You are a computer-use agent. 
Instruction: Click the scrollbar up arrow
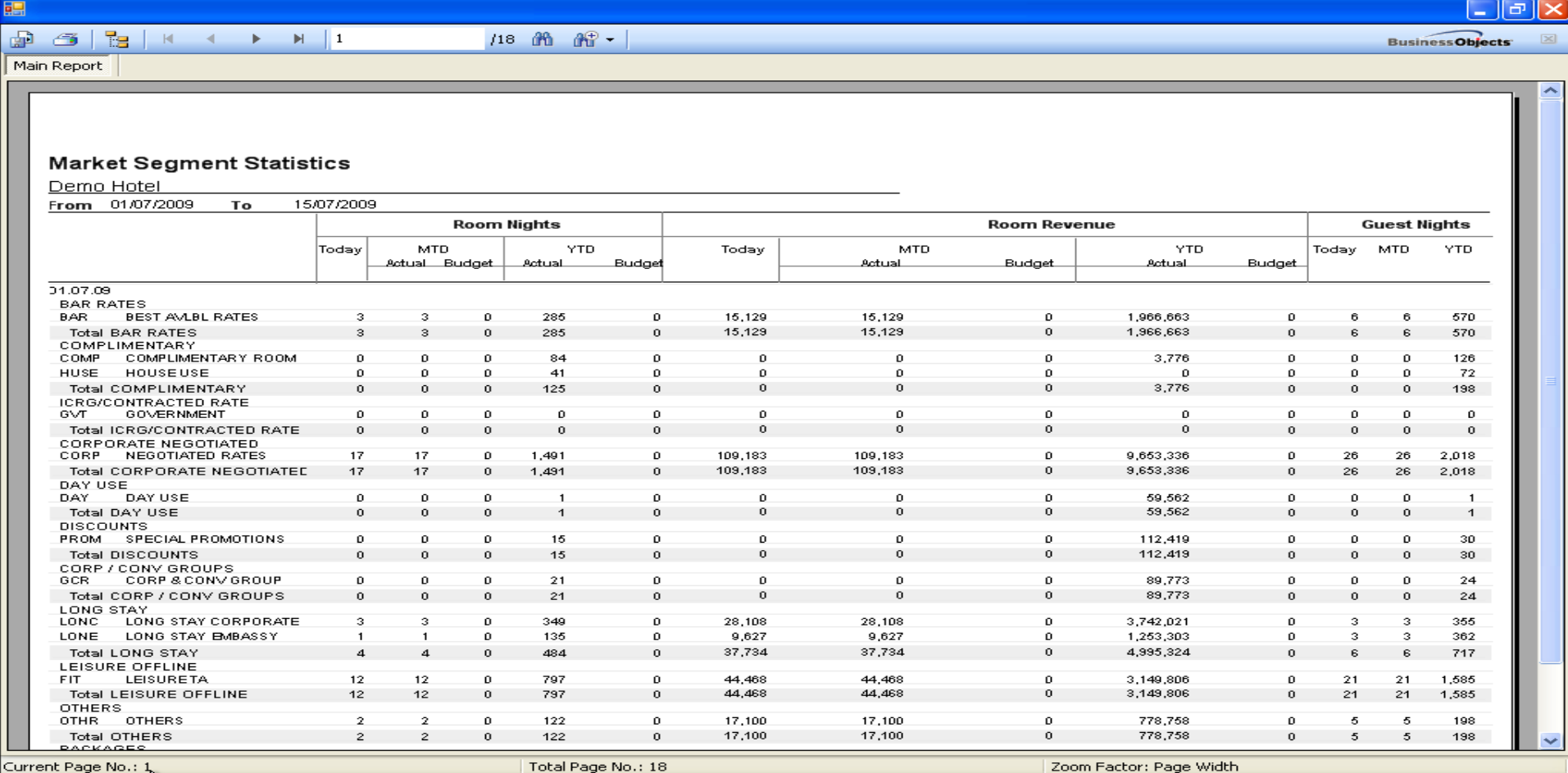[x=1550, y=91]
